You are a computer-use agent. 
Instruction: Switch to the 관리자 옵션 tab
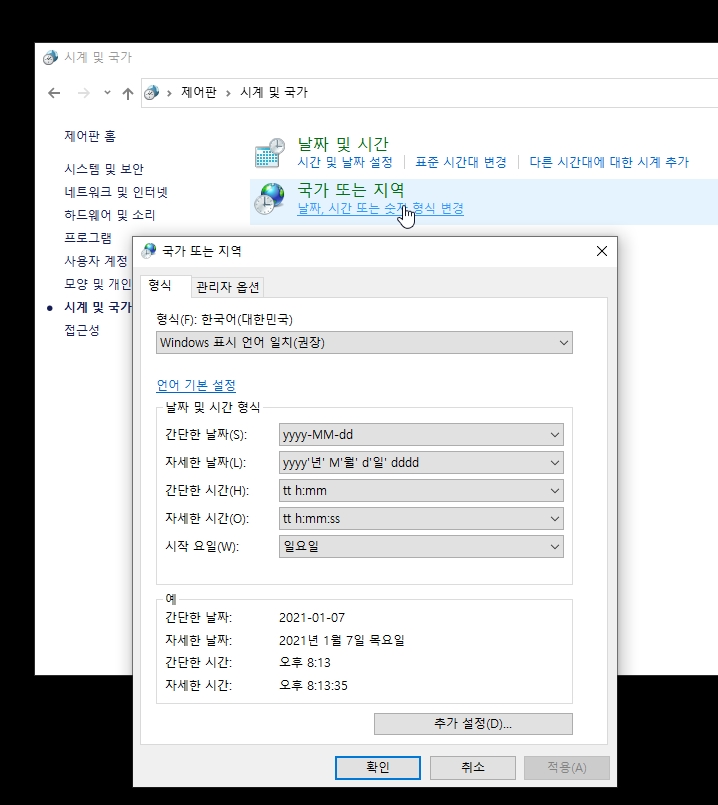click(228, 287)
